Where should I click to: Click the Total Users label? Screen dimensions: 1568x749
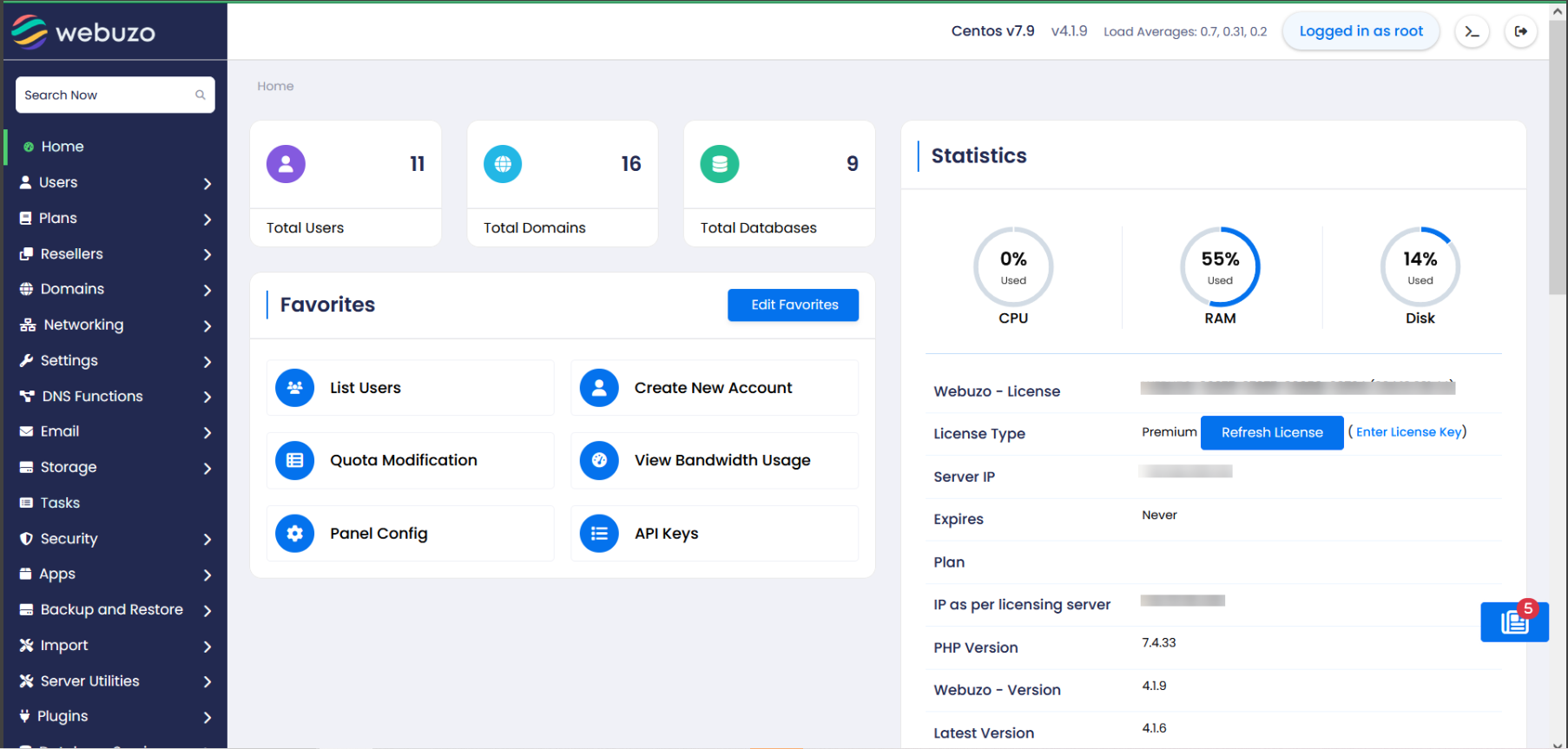point(305,227)
